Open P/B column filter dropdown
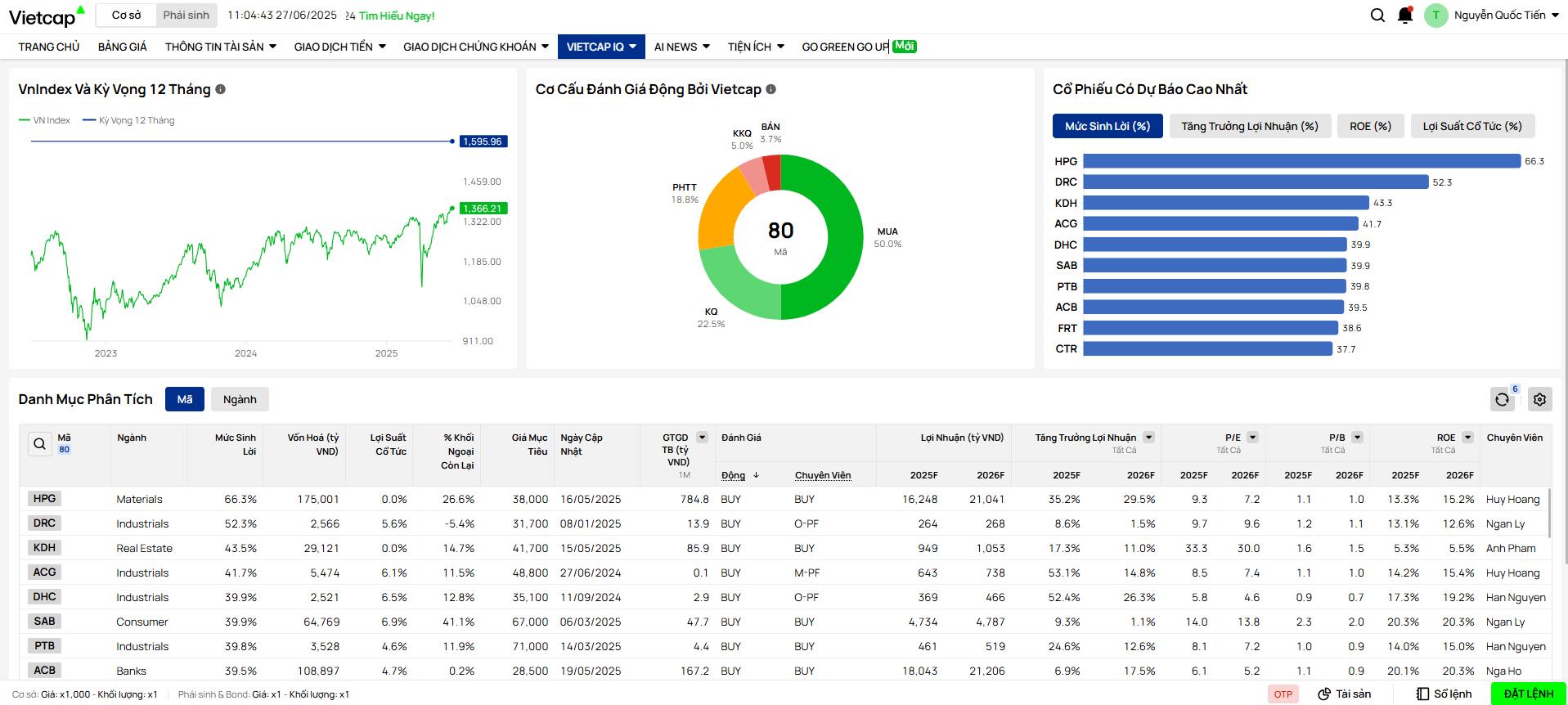Viewport: 1568px width, 705px height. [1357, 438]
